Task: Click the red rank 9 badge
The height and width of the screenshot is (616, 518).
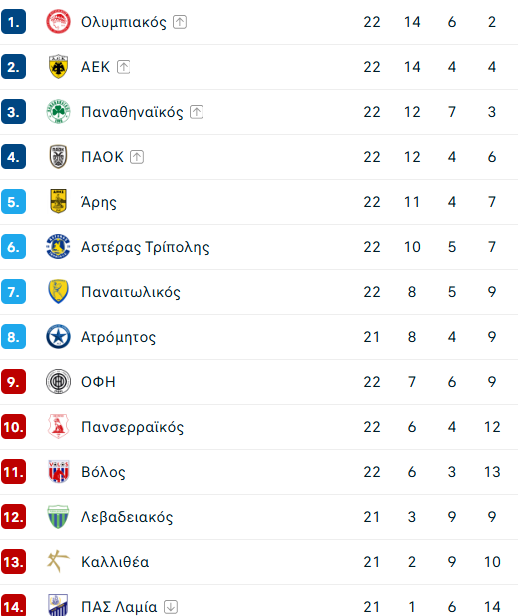Action: [x=13, y=381]
